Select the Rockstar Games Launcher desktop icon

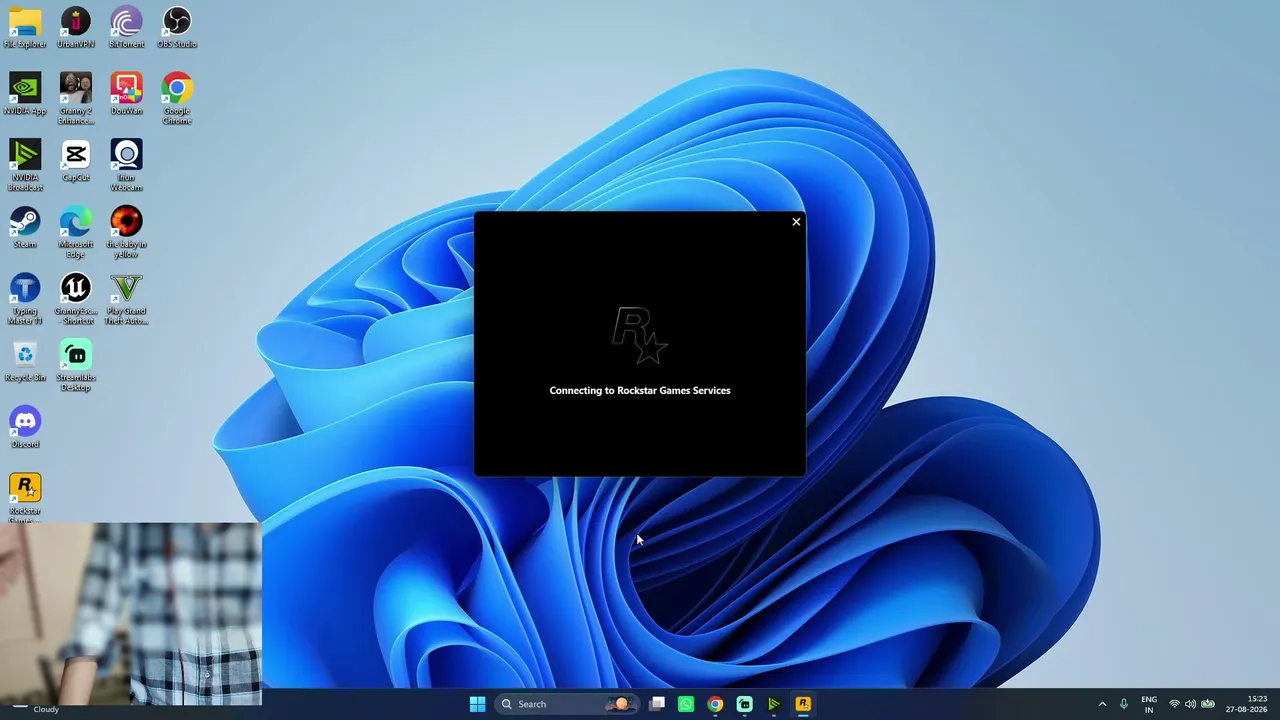coord(25,498)
